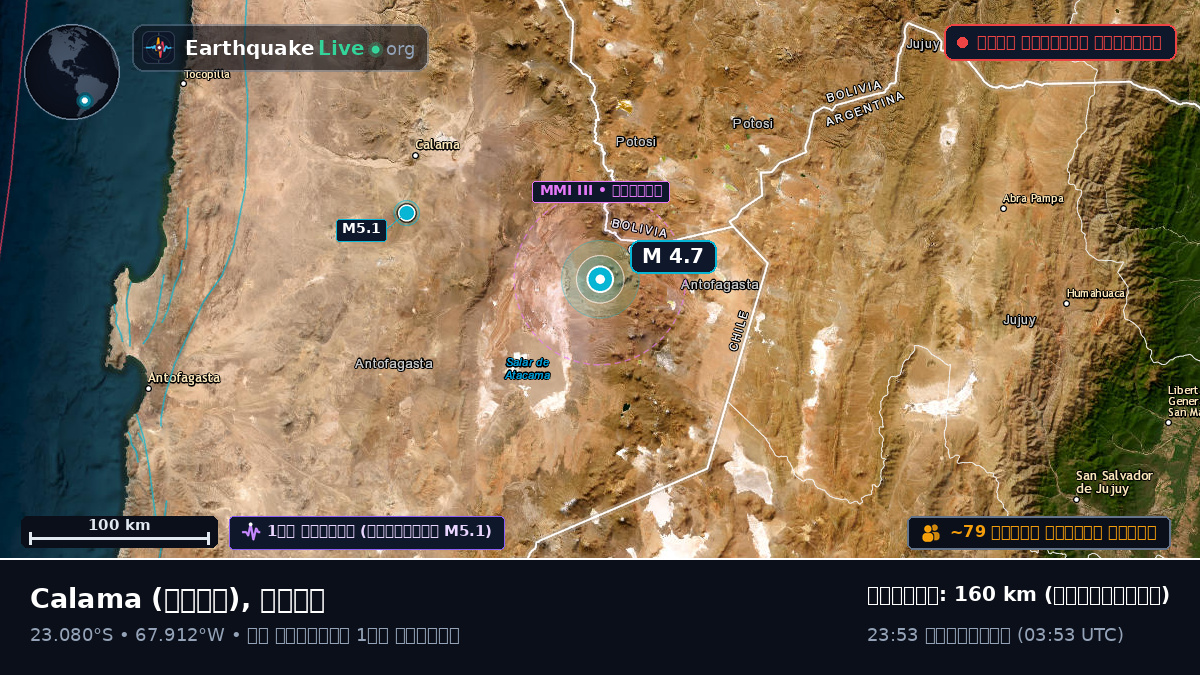Click the M5.1 magnitude label
Viewport: 1200px width, 675px height.
361,230
